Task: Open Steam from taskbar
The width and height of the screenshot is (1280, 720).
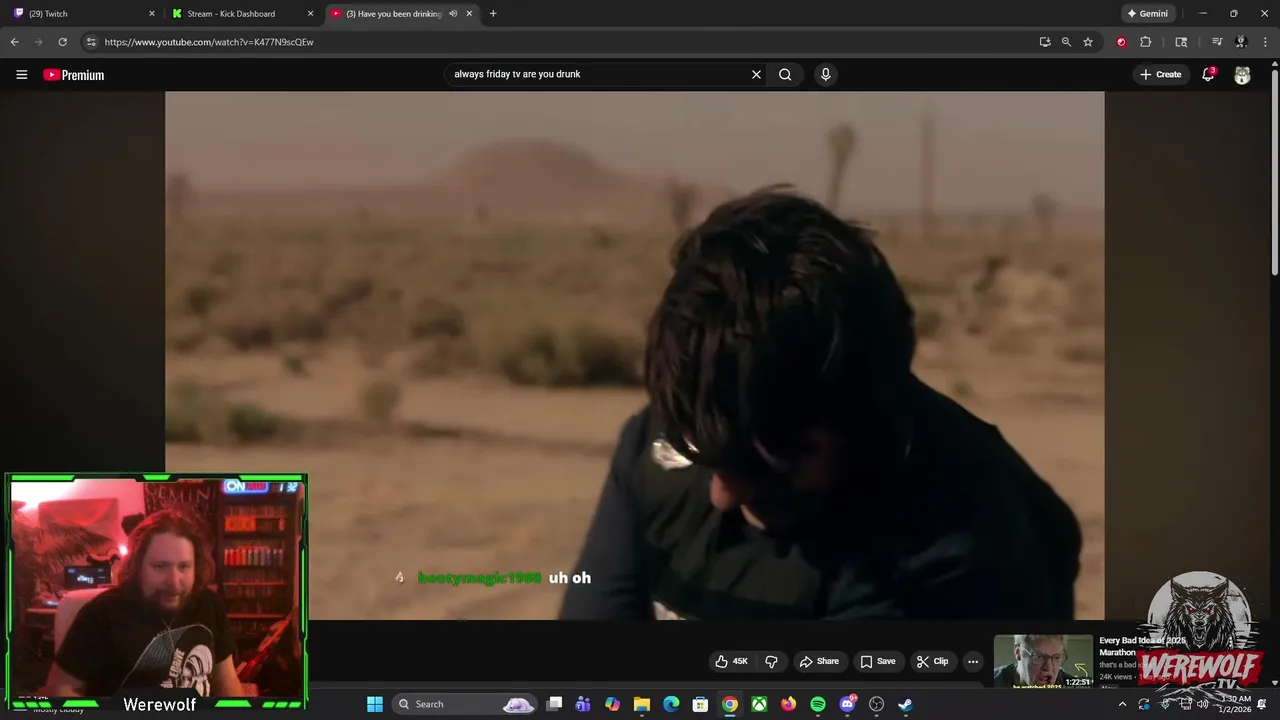Action: [x=905, y=704]
